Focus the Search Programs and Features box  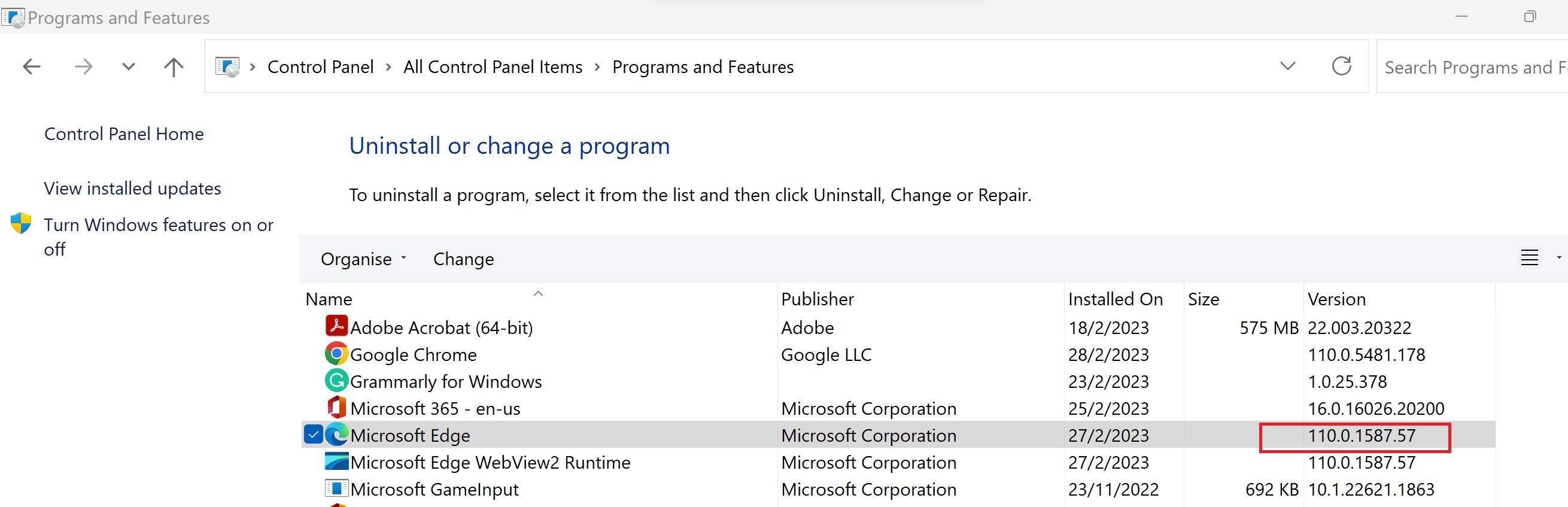pyautogui.click(x=1472, y=67)
